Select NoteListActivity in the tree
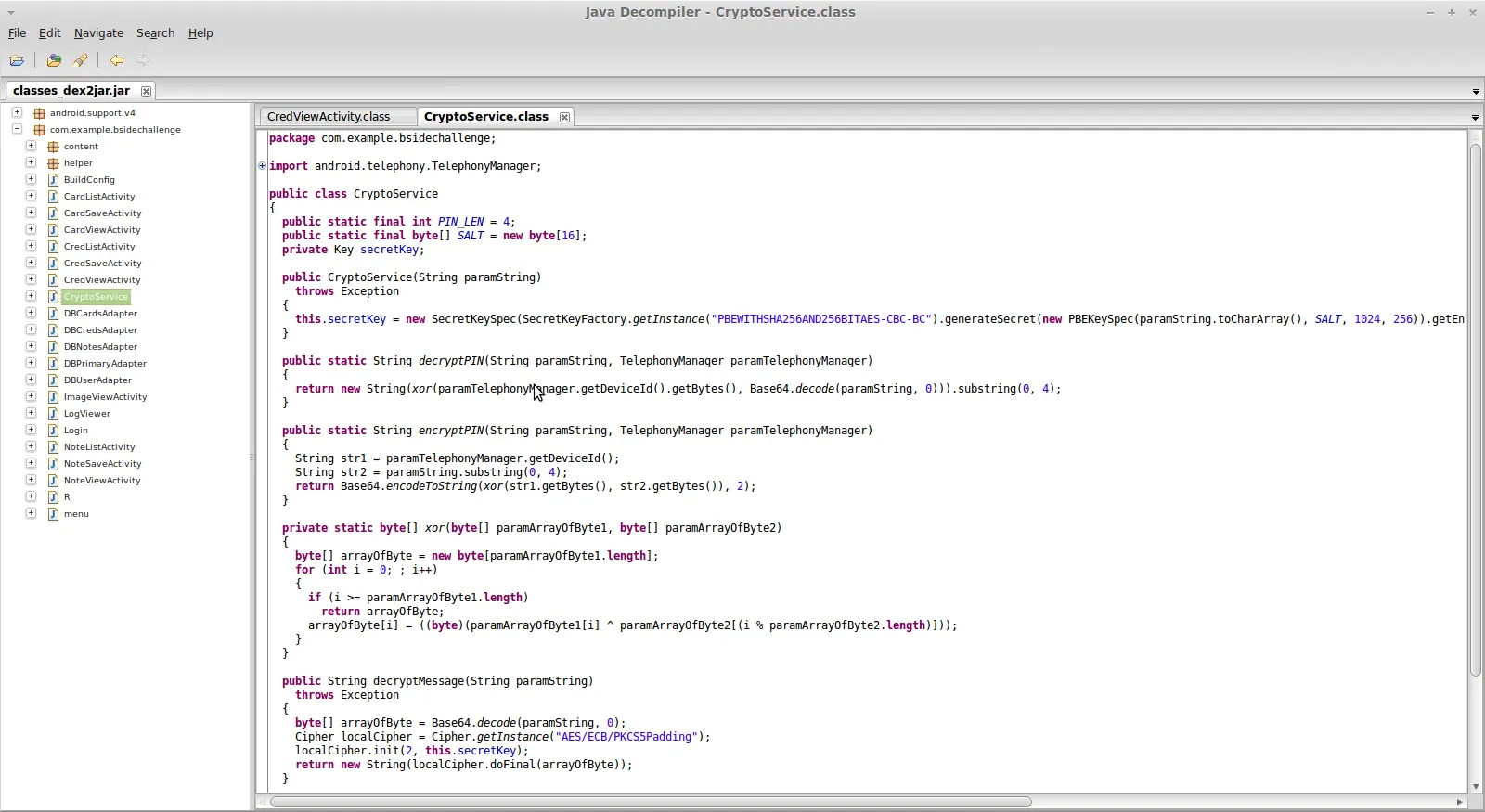The image size is (1485, 812). (99, 447)
